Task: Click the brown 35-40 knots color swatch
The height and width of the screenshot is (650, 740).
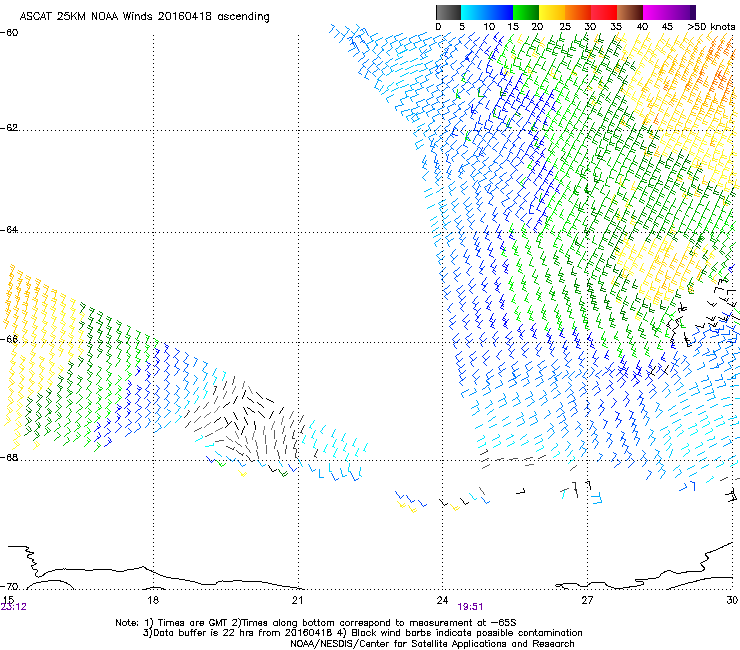Action: point(630,12)
